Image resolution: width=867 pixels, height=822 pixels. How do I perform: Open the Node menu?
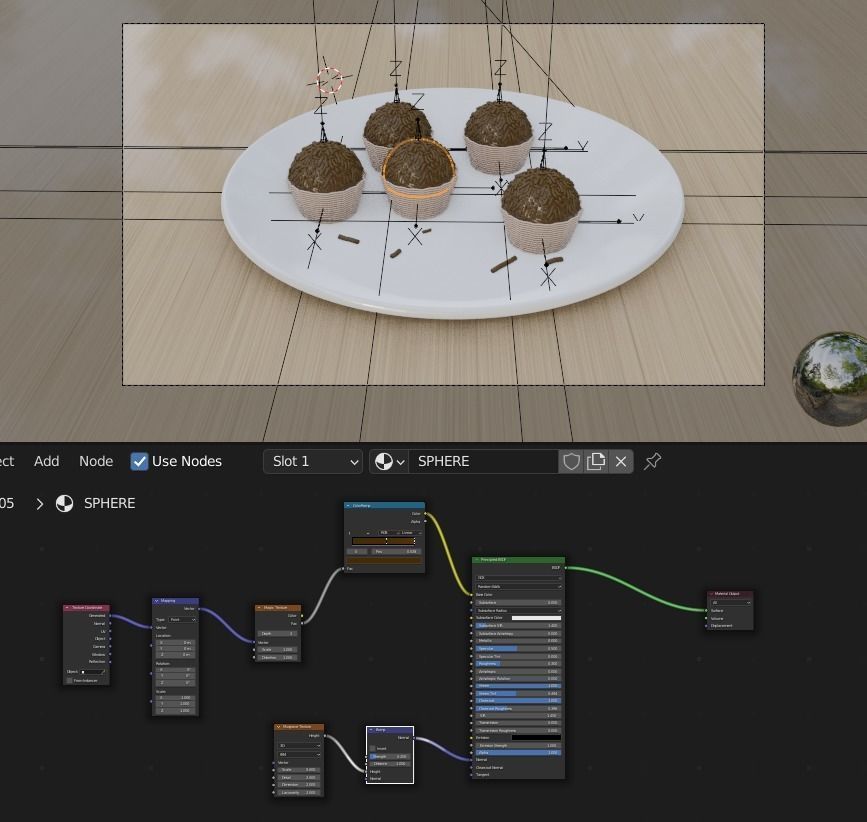coord(96,461)
